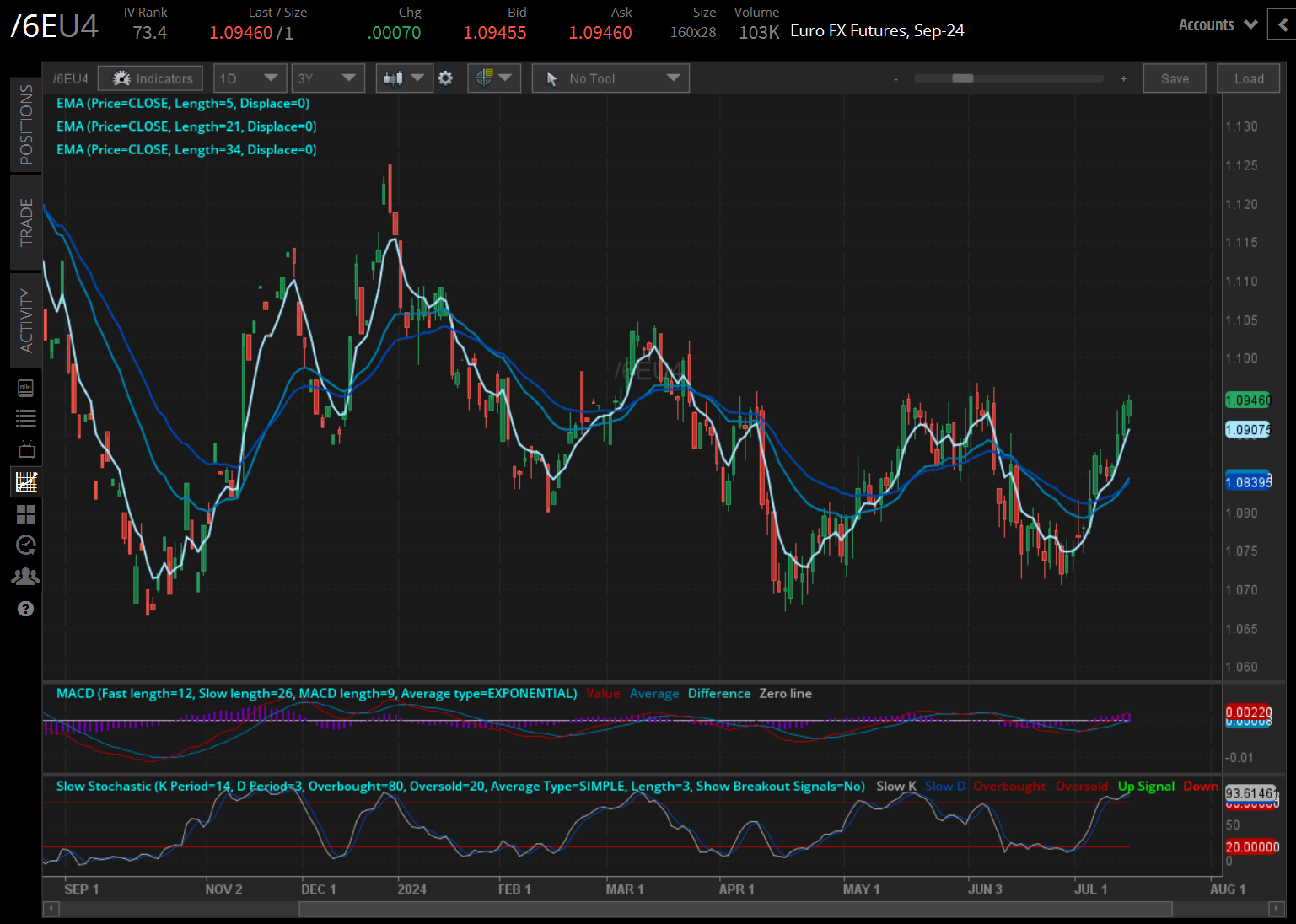Expand the No Tool drawing selector

(610, 78)
